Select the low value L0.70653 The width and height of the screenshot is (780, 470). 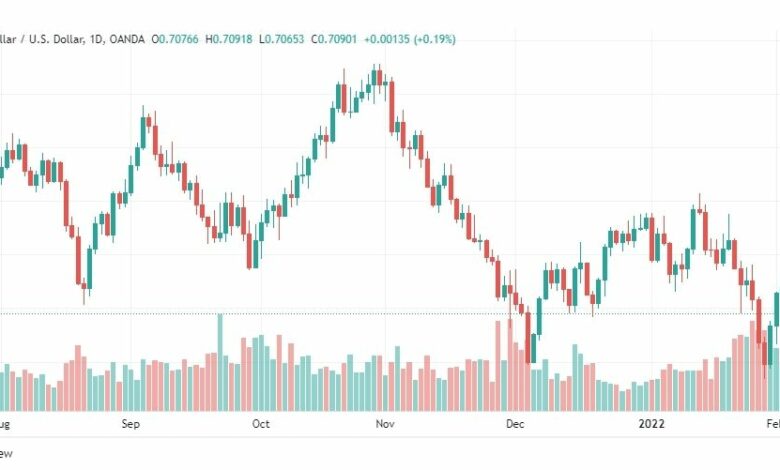[281, 39]
